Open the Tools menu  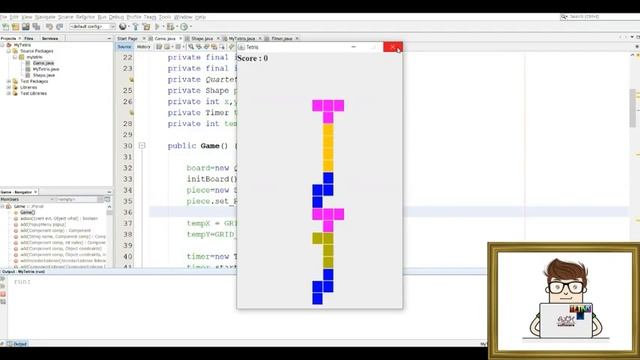[x=165, y=17]
